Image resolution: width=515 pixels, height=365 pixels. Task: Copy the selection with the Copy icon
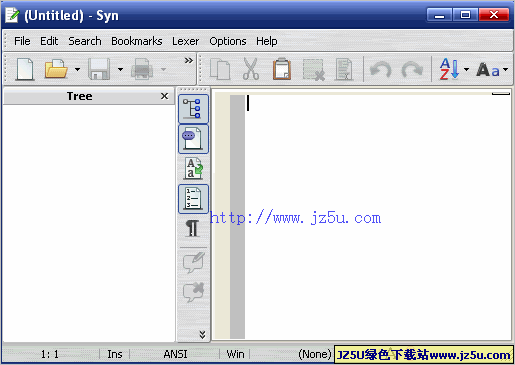pyautogui.click(x=220, y=69)
